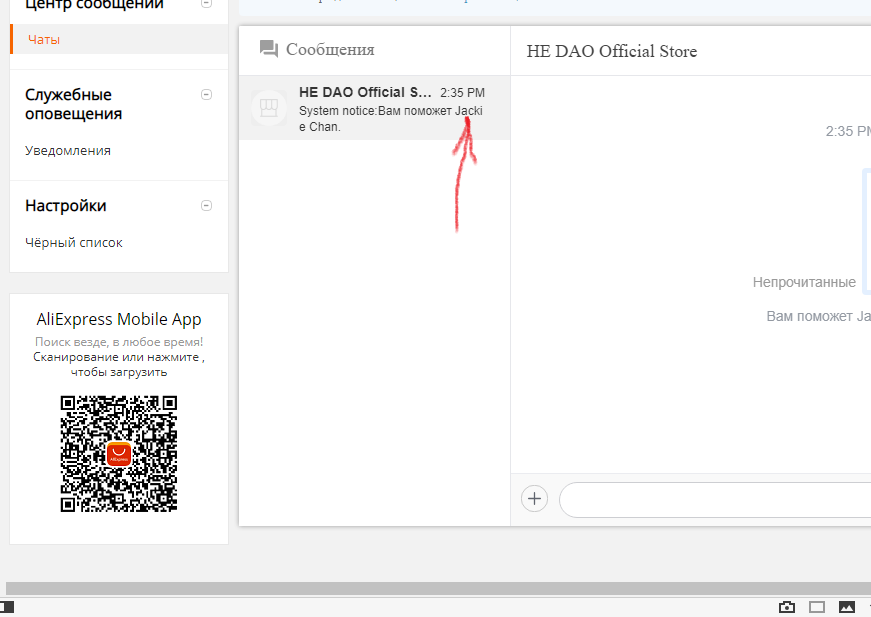Click the Служебные оповещения heading
This screenshot has width=871, height=617.
tap(73, 104)
